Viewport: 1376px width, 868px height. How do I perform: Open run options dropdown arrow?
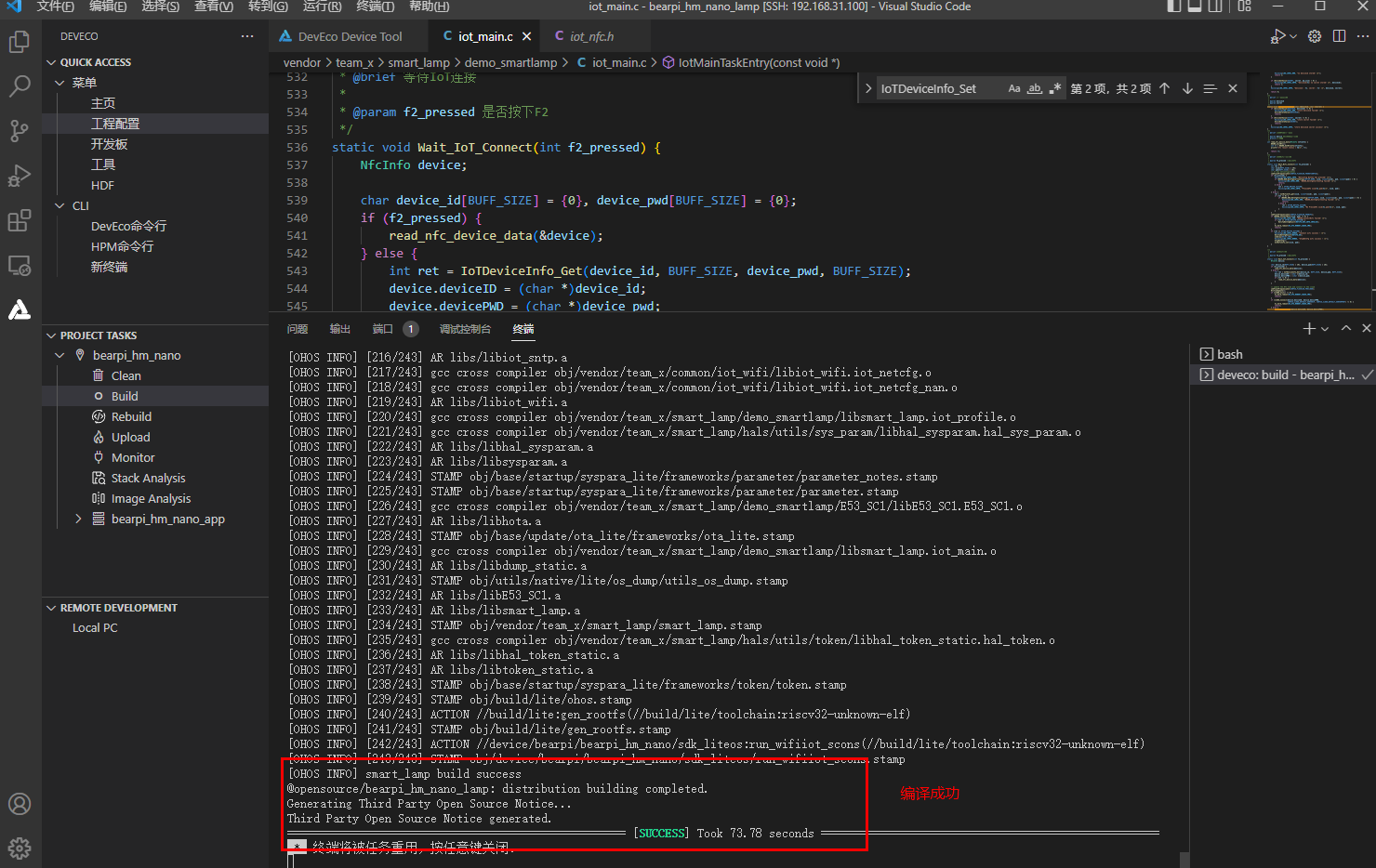click(1292, 36)
